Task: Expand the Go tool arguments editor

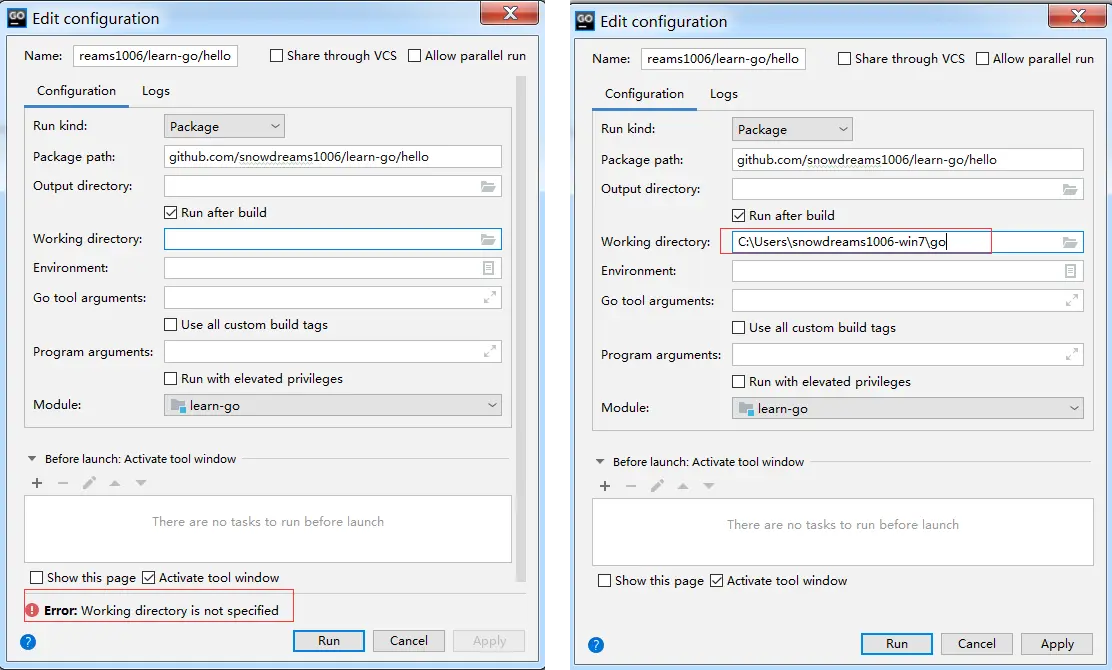Action: coord(488,297)
